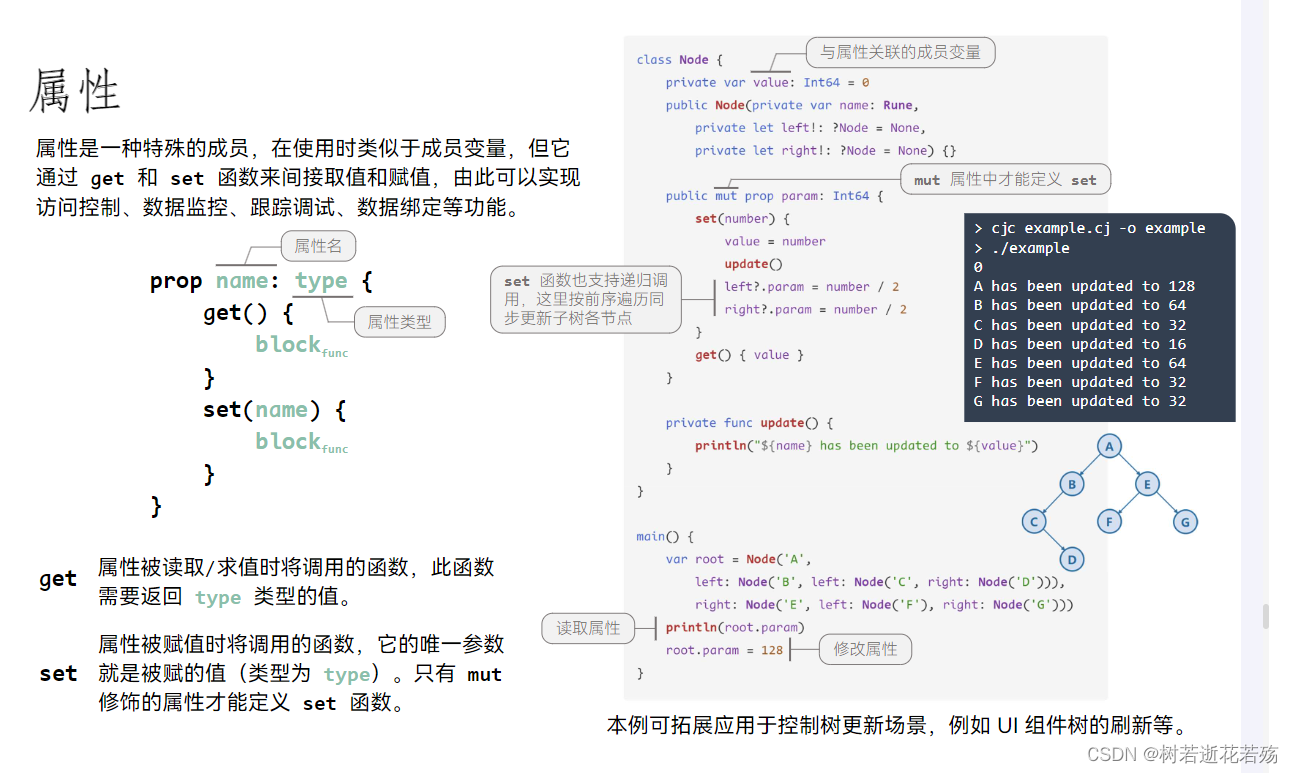Click syntax line 'prop name: type {'
Screen dimensions: 1294x773
coord(262,281)
